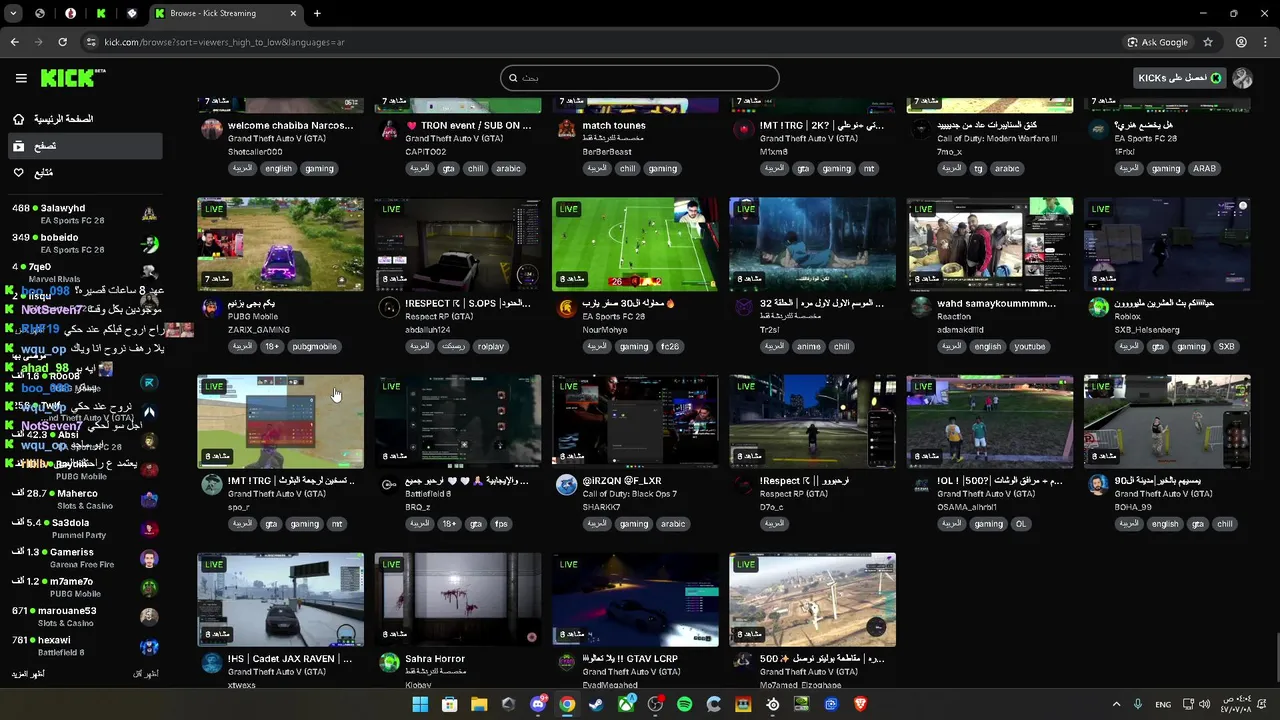This screenshot has width=1280, height=720.
Task: Open Discord from taskbar
Action: click(538, 704)
